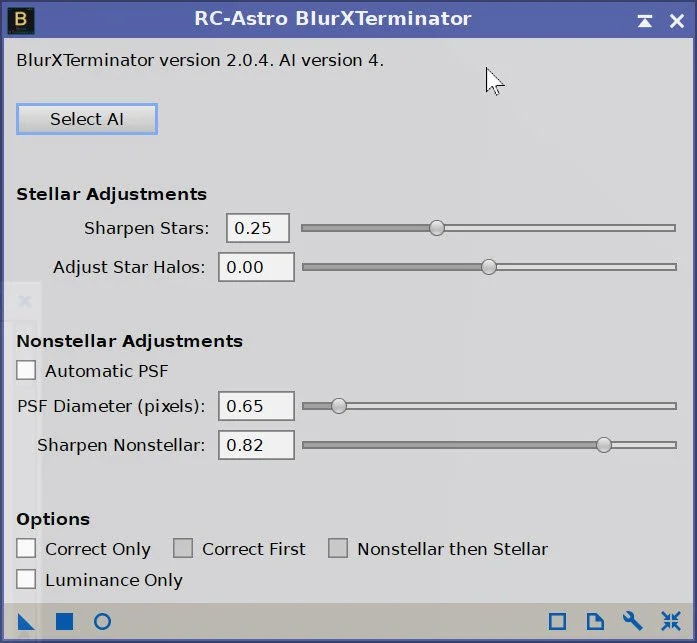Image resolution: width=697 pixels, height=643 pixels.
Task: Click the PSF Diameter slider handle
Action: point(339,405)
